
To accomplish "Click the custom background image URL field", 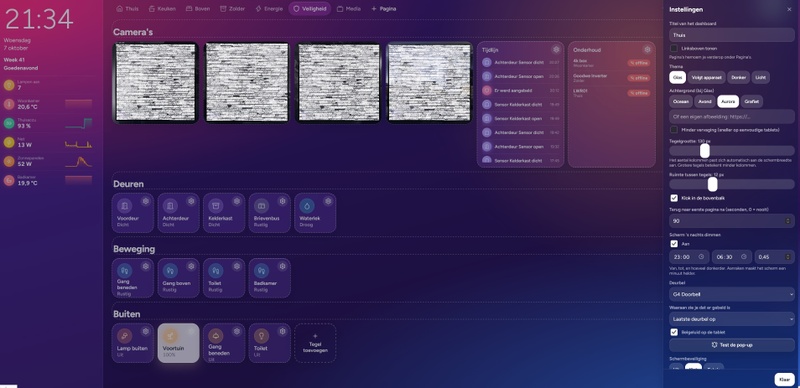I will click(732, 116).
